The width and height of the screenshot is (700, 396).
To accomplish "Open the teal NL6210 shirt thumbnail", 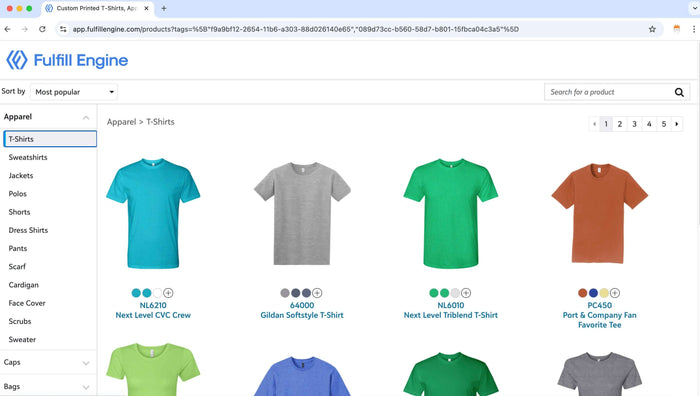I will point(153,213).
